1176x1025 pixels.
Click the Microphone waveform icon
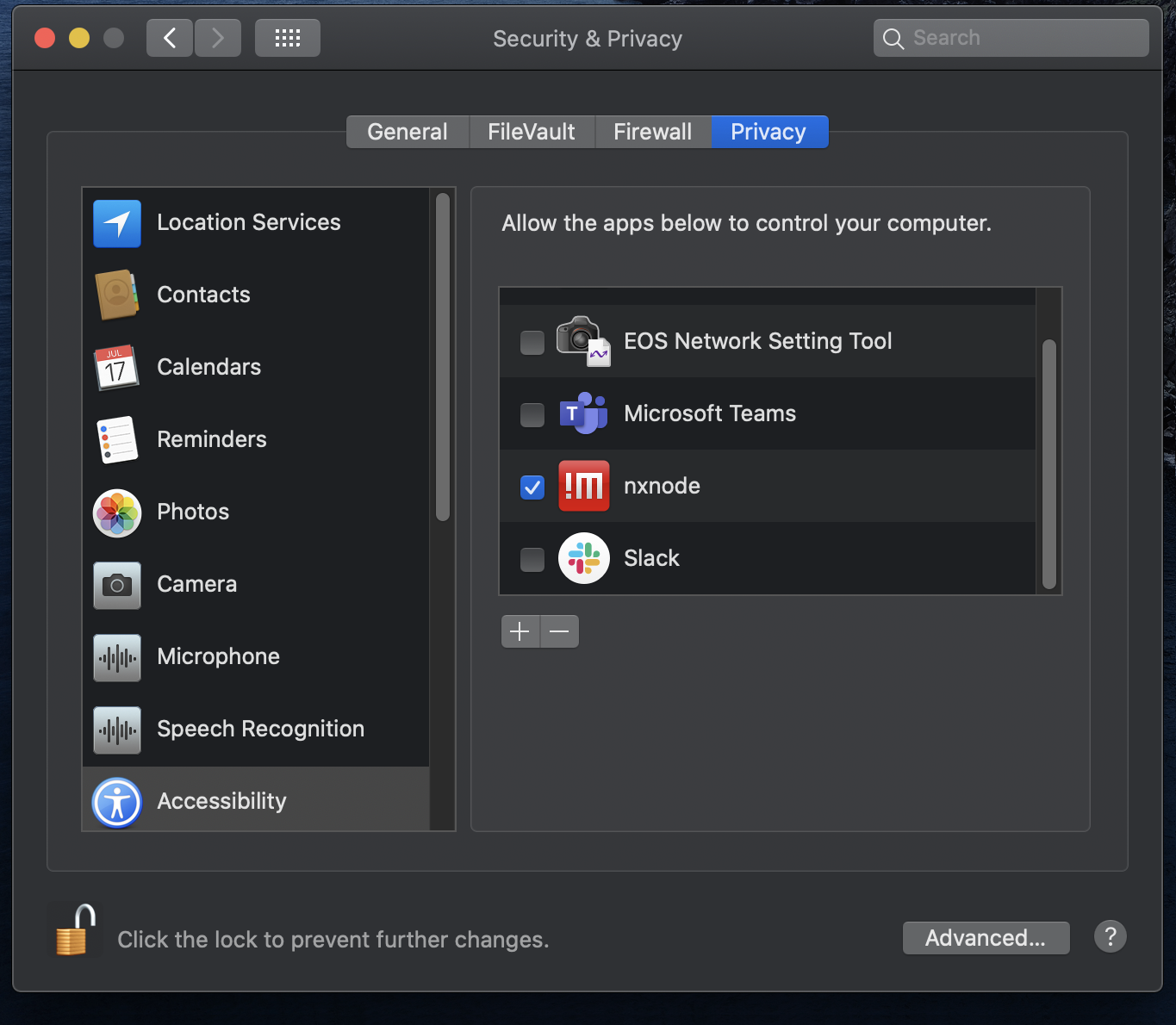[x=117, y=657]
